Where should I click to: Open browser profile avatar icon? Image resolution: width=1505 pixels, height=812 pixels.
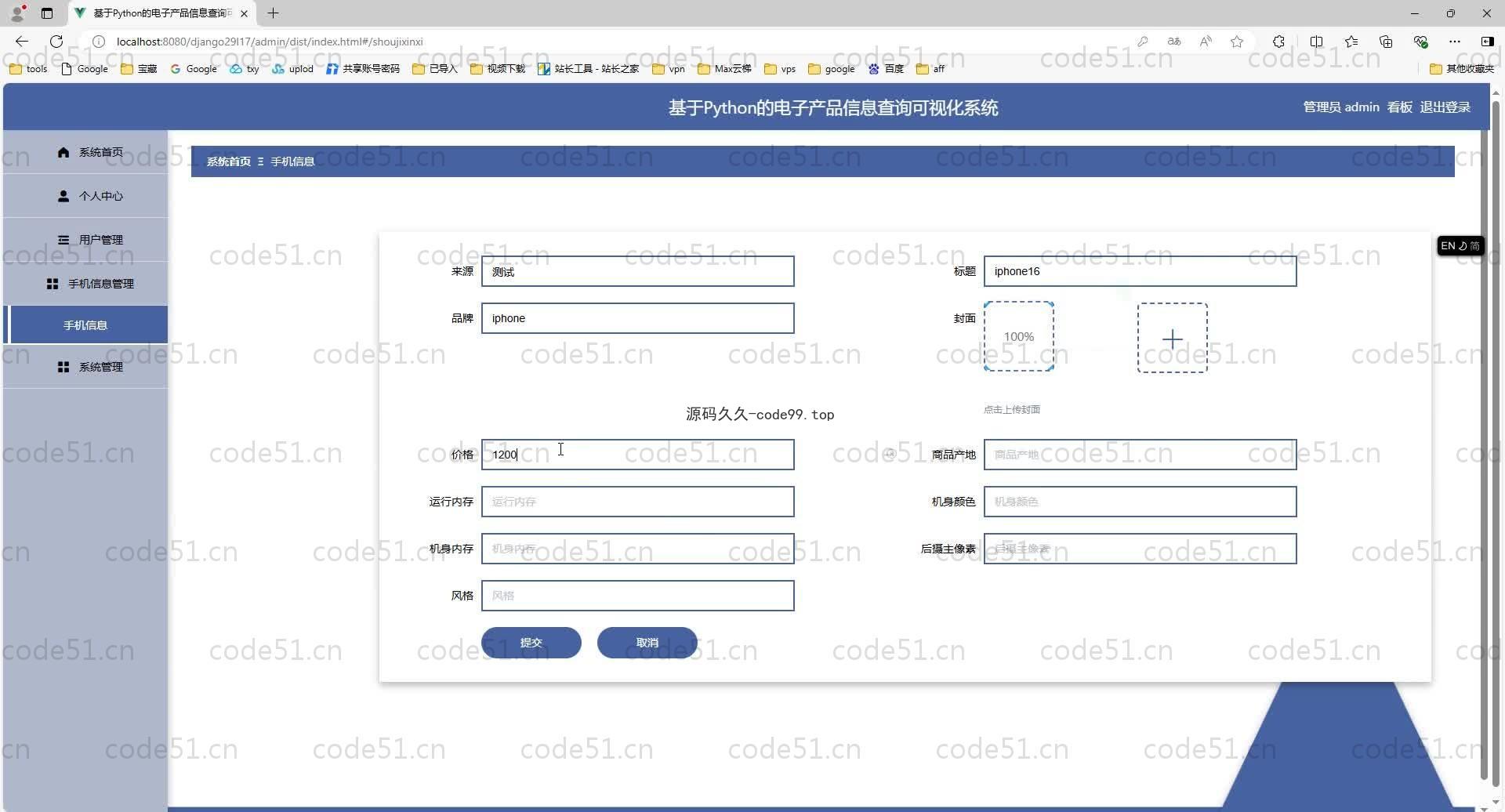coord(17,13)
